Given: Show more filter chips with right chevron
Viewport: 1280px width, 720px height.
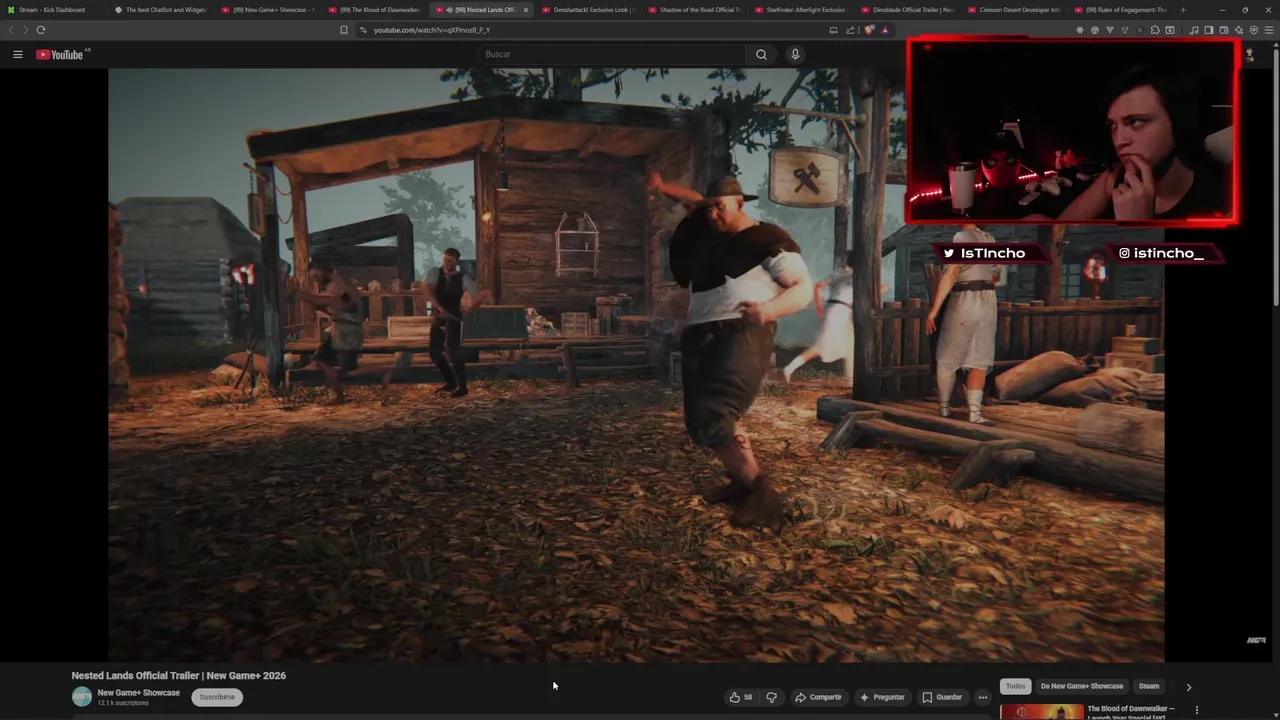Looking at the screenshot, I should [1189, 687].
